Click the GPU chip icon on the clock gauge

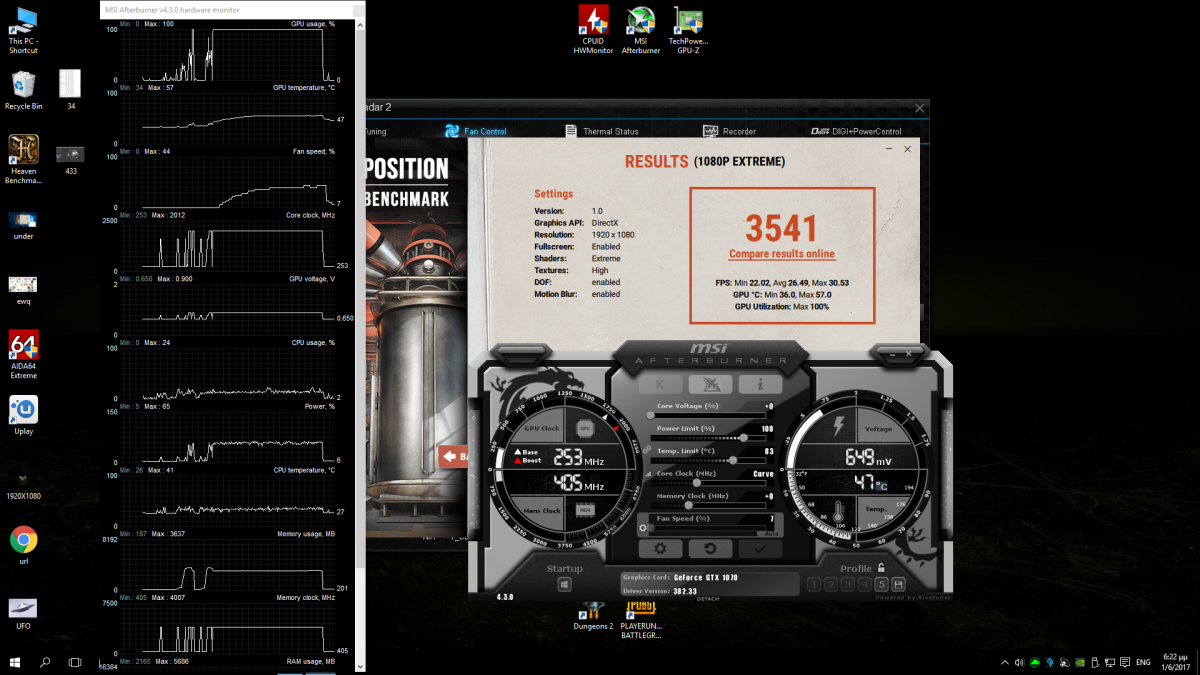[x=585, y=429]
